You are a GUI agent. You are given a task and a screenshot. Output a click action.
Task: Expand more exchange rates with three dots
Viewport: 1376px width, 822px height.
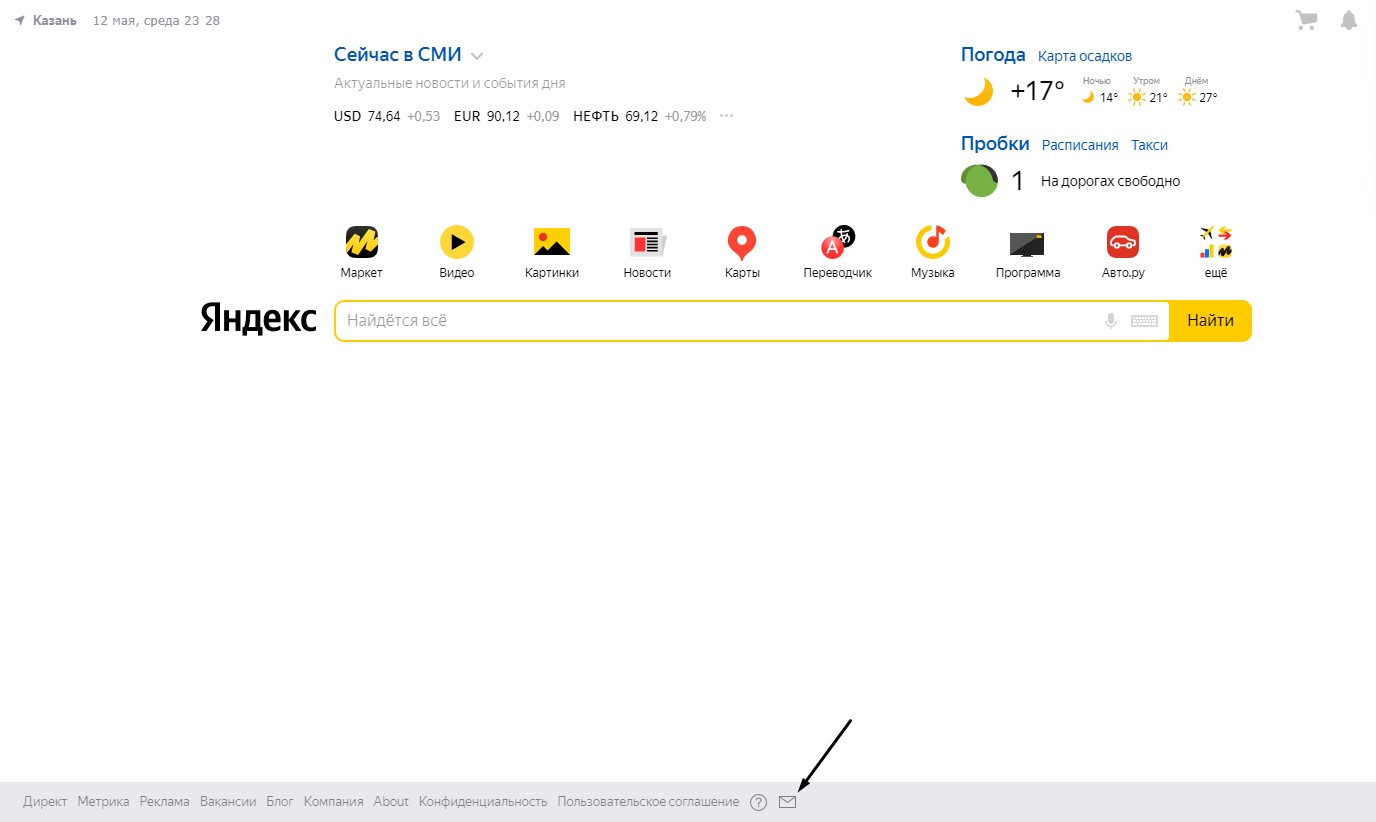(727, 116)
